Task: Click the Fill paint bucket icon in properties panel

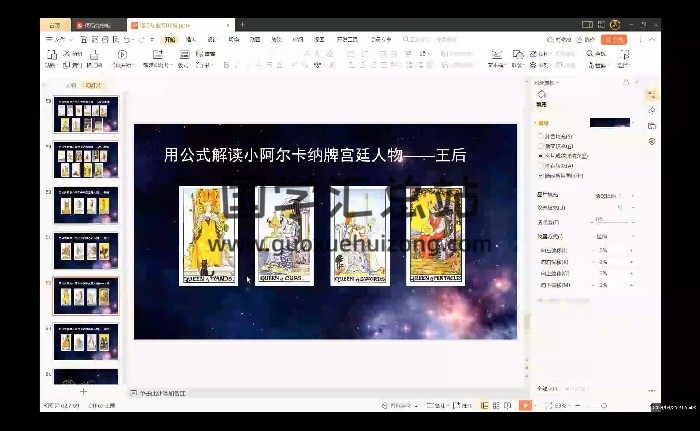Action: pos(542,94)
